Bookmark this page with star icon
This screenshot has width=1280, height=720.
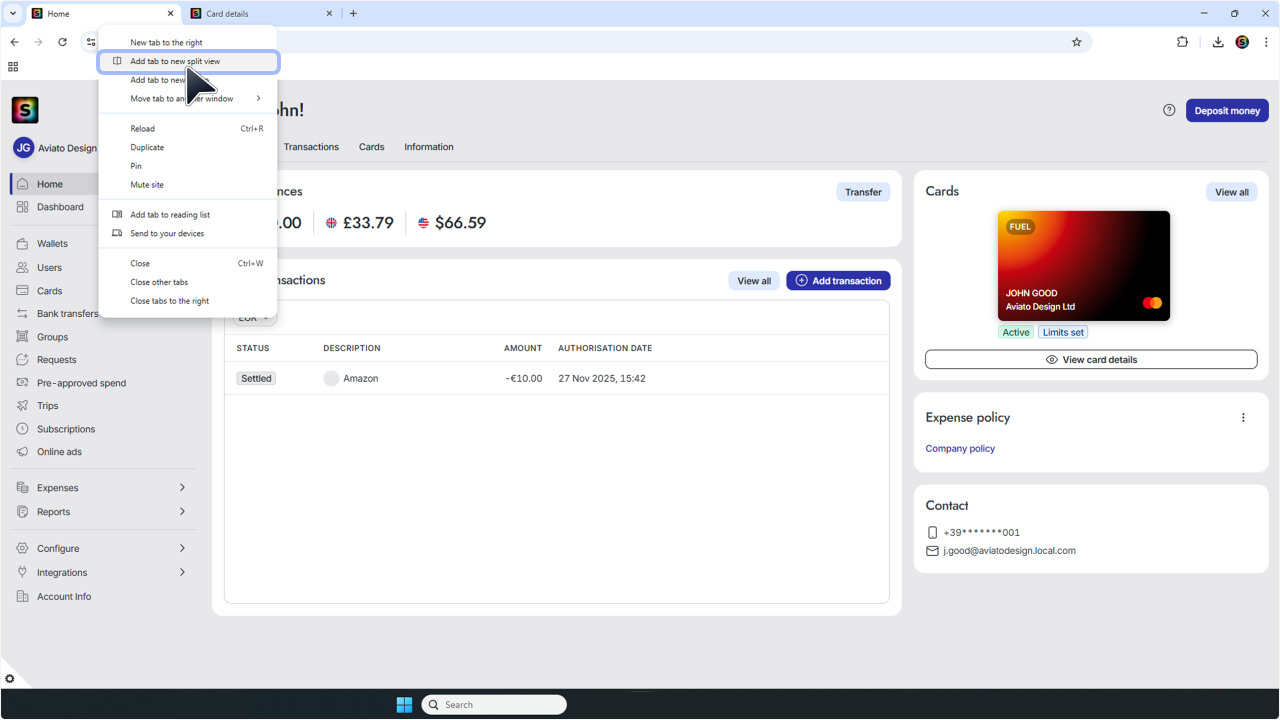pyautogui.click(x=1077, y=42)
